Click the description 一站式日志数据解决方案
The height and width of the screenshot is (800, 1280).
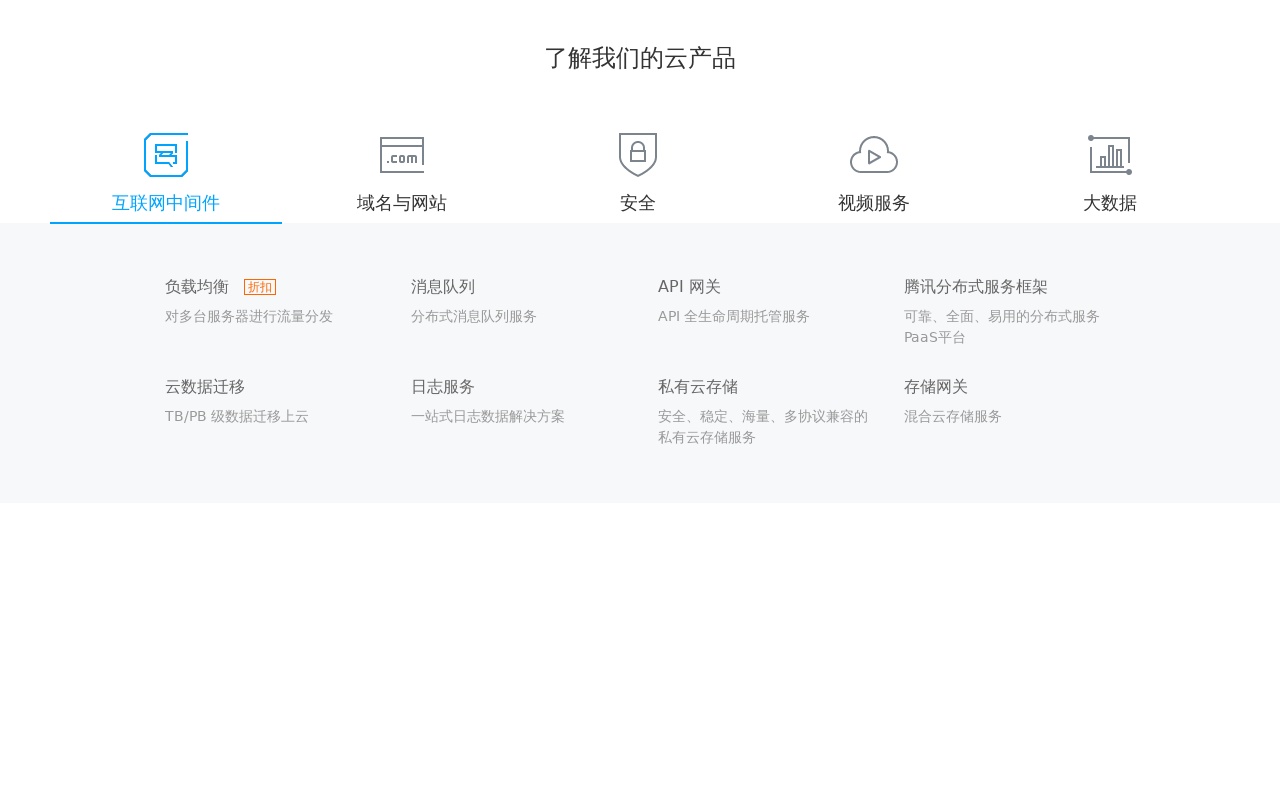(x=488, y=417)
